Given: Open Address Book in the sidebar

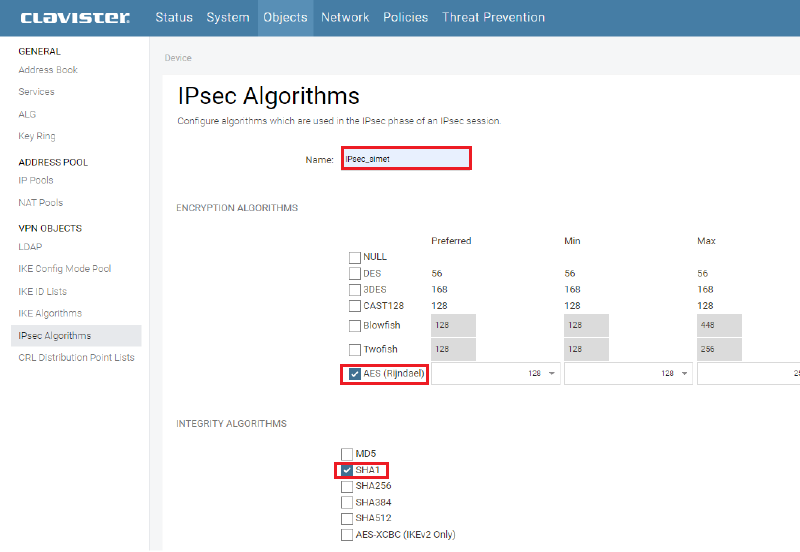Looking at the screenshot, I should 48,70.
